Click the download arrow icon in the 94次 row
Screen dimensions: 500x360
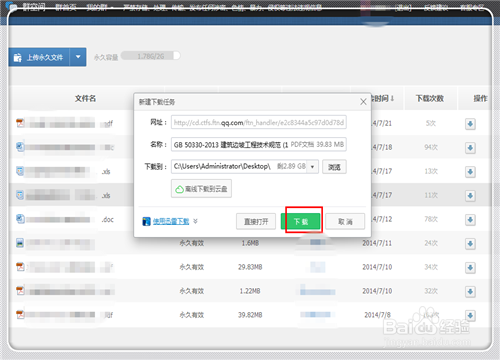[470, 148]
